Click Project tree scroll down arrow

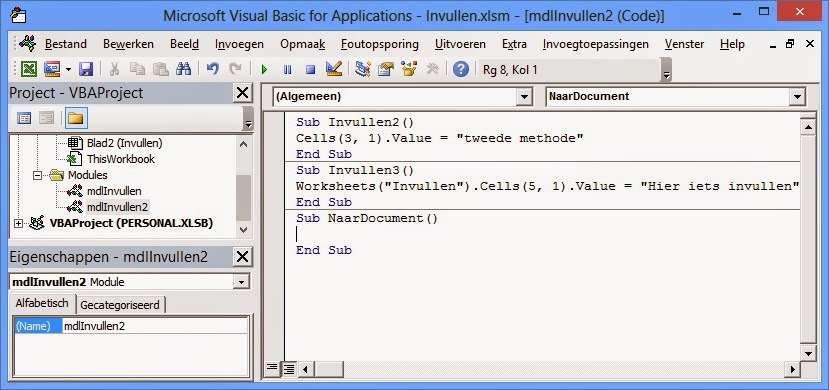[243, 229]
